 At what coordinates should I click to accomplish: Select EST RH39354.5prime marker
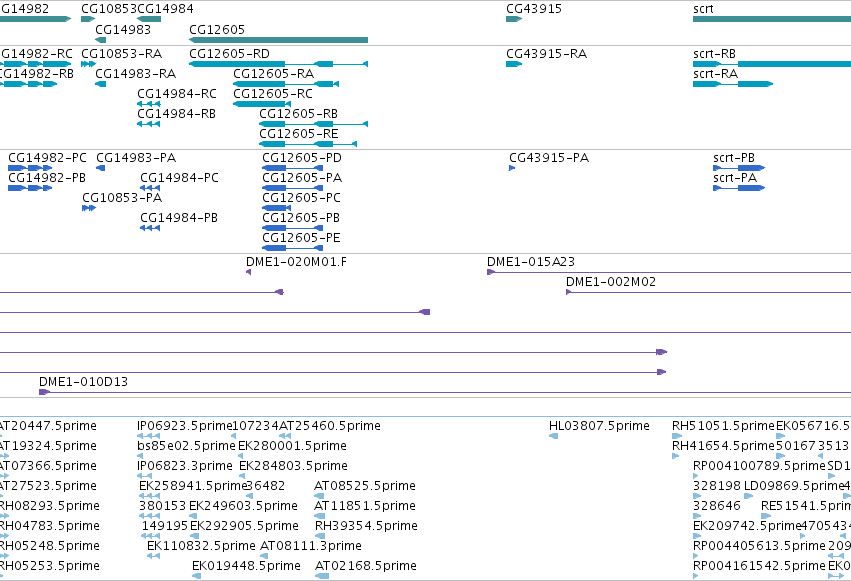tap(320, 537)
